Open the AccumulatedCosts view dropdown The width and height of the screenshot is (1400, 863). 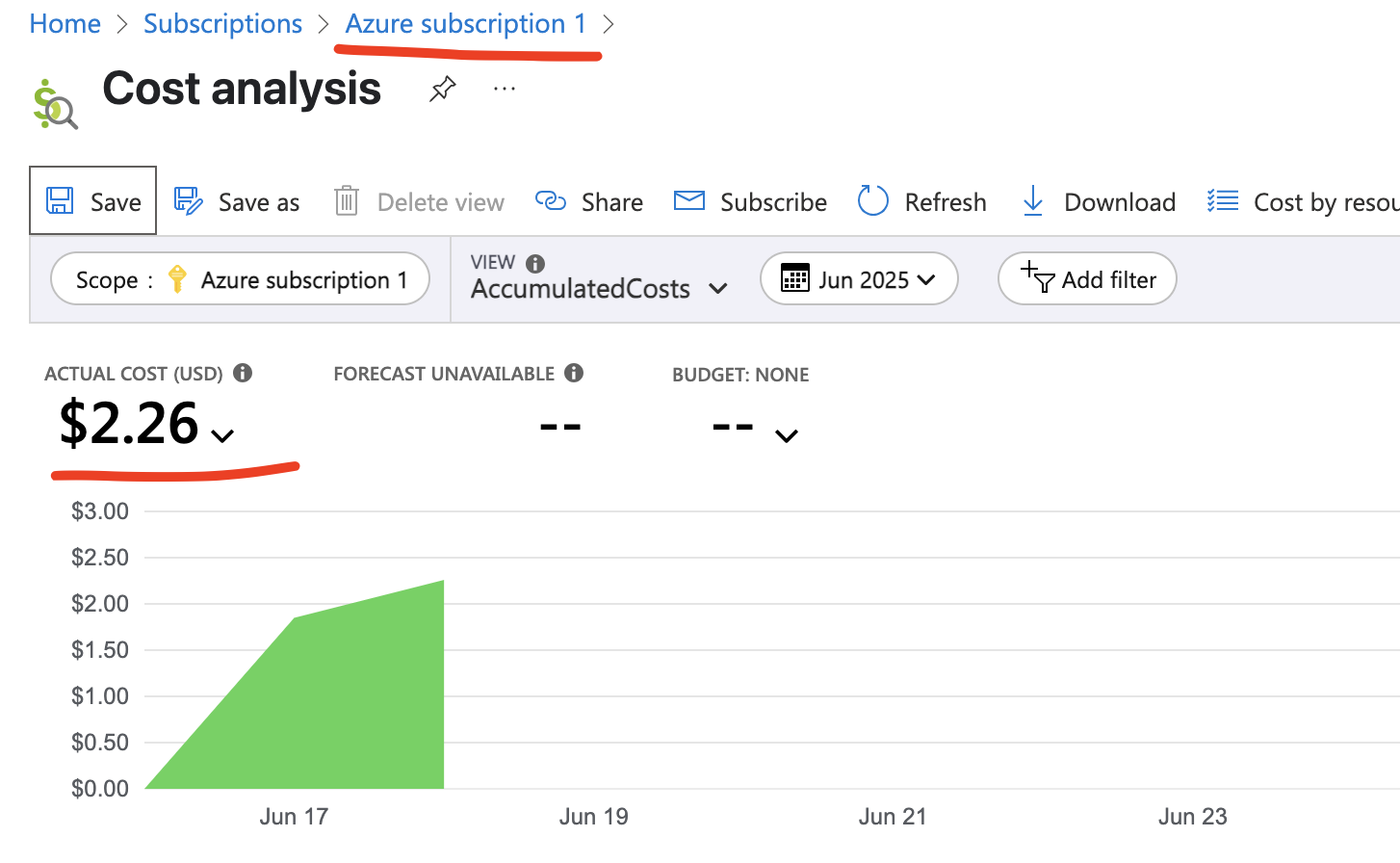pyautogui.click(x=717, y=288)
